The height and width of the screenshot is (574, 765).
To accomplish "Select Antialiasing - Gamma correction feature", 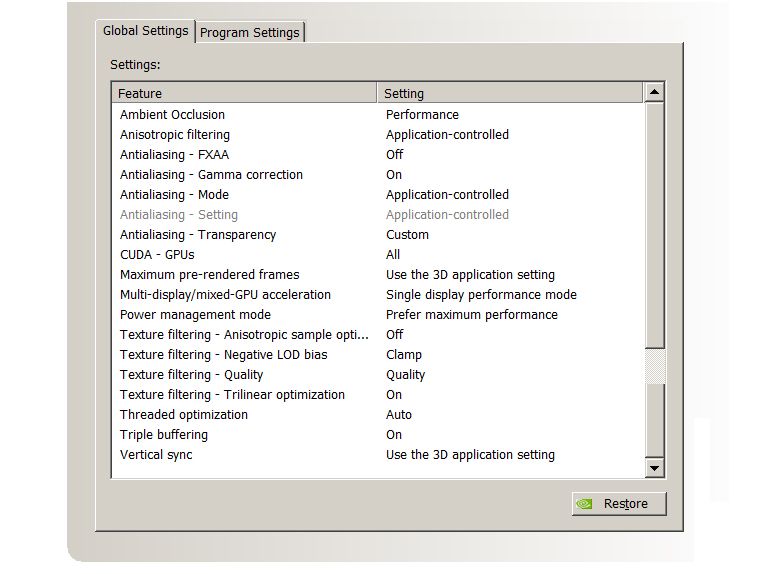I will point(211,175).
